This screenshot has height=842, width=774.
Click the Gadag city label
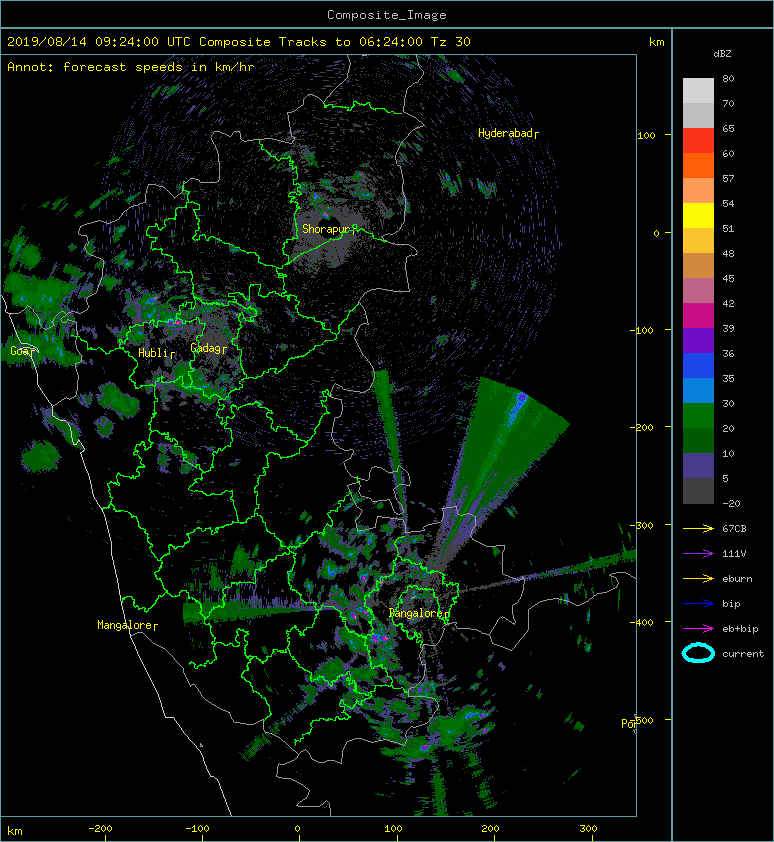[206, 348]
